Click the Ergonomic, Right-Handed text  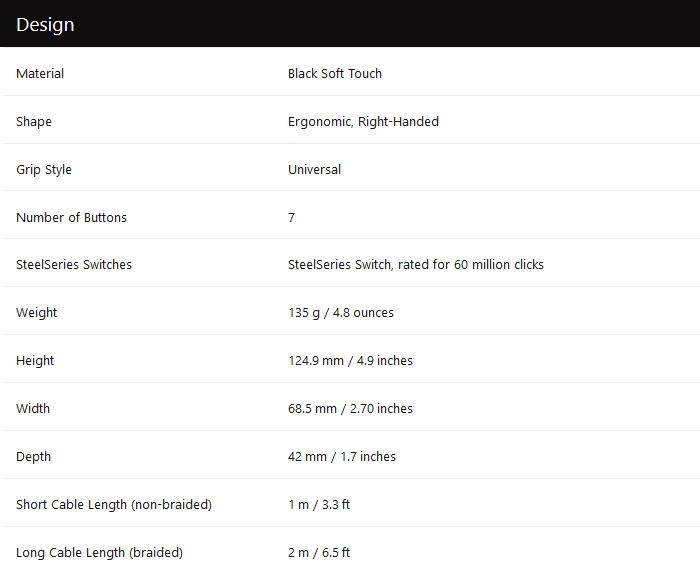pyautogui.click(x=363, y=122)
